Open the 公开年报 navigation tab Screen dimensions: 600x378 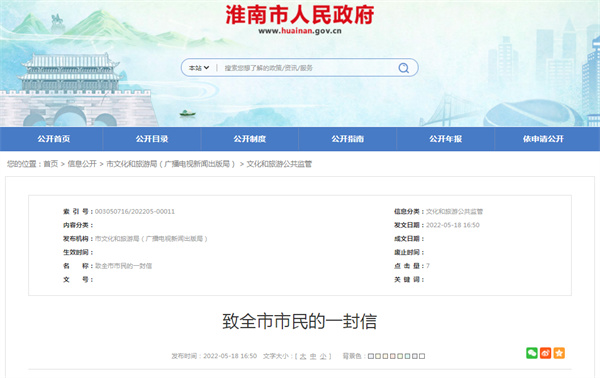(x=445, y=139)
